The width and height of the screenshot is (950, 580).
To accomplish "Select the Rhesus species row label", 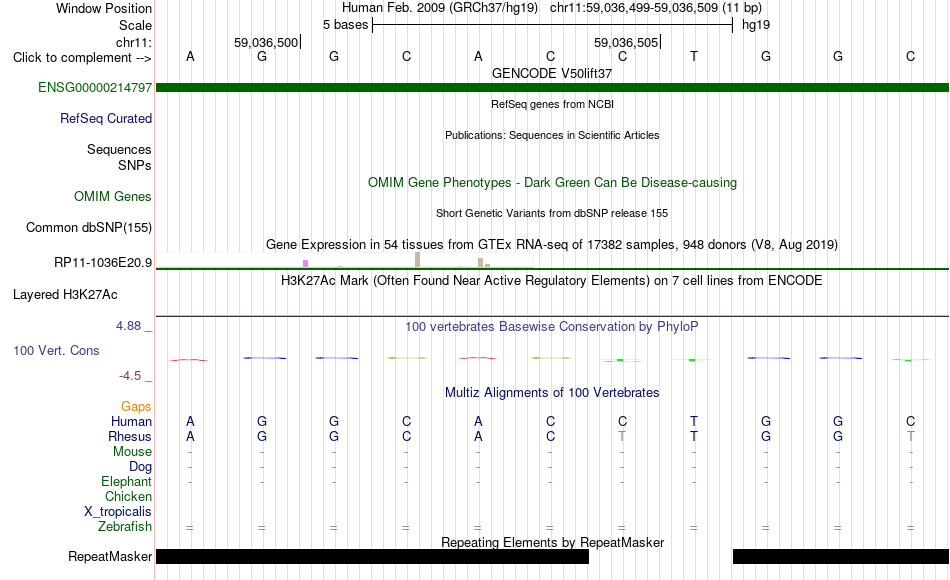I will point(130,436).
